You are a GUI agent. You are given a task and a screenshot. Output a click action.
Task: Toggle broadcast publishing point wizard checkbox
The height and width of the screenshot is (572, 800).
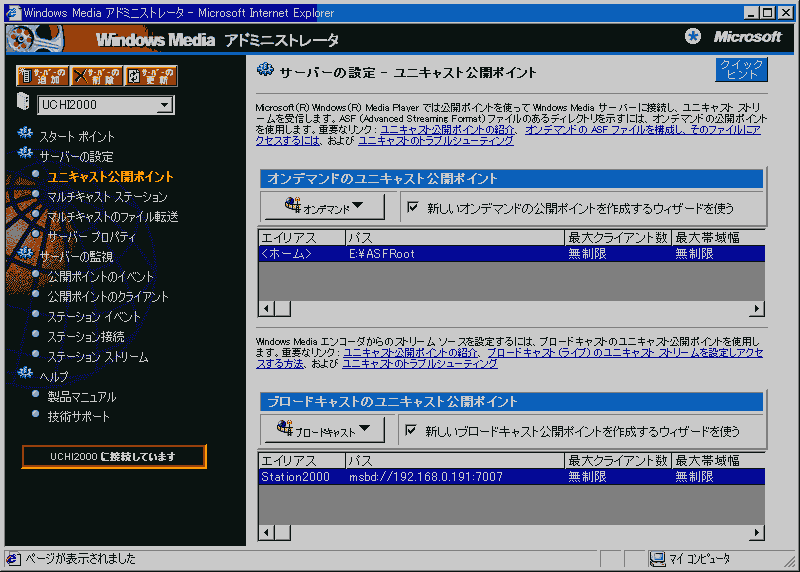coord(411,430)
